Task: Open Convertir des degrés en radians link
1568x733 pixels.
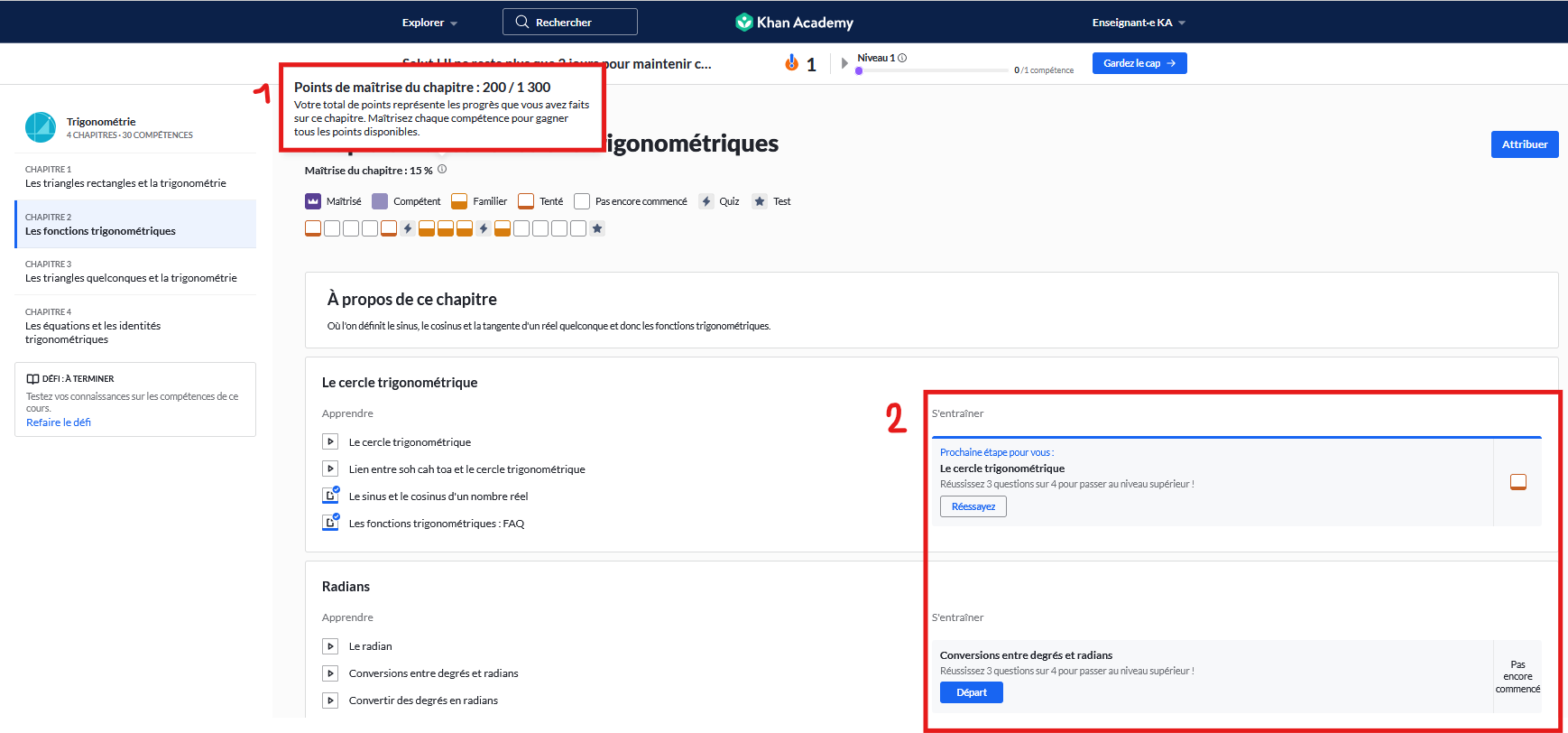Action: [x=423, y=701]
